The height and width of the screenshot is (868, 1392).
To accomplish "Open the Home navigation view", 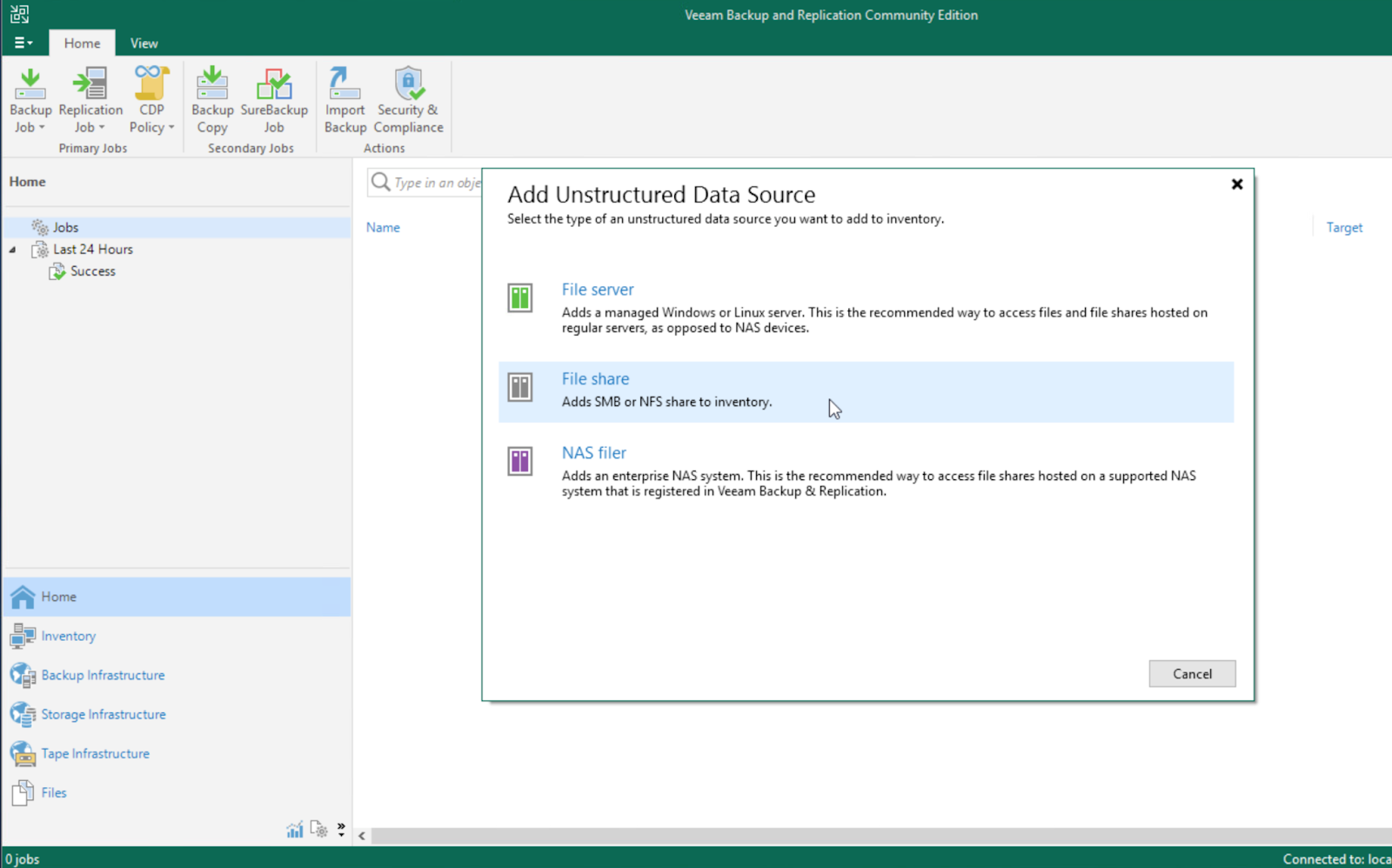I will pos(177,597).
